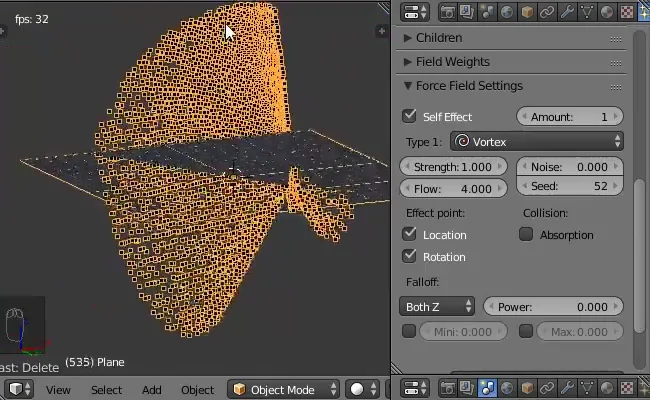Viewport: 650px width, 400px height.
Task: Open Object tab (orange cube) in upper header
Action: (x=527, y=12)
